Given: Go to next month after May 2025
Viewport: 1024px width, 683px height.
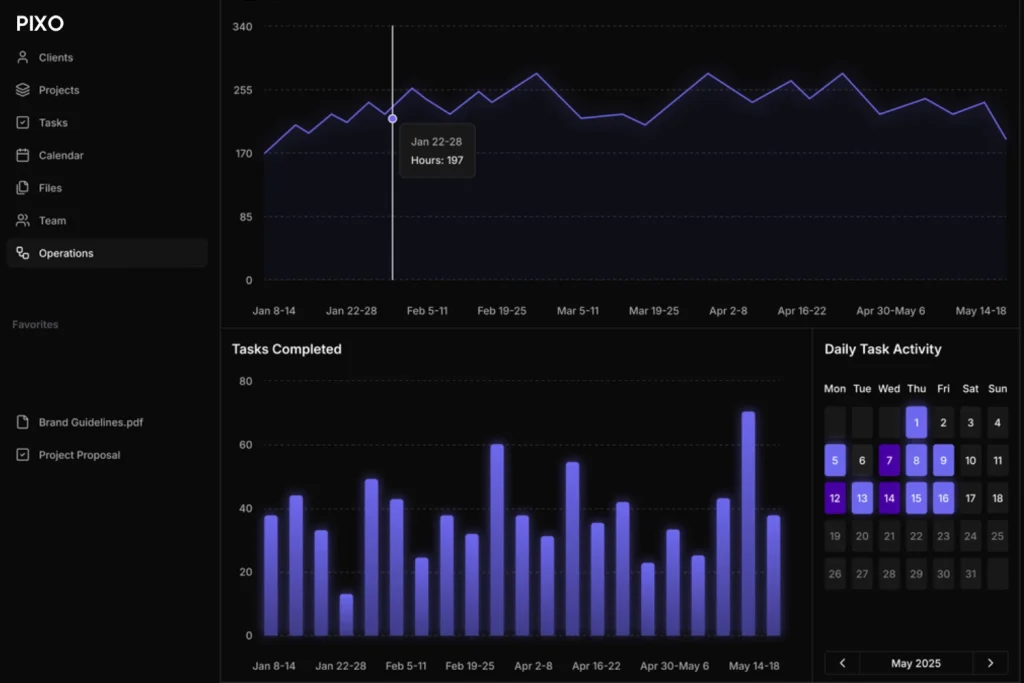Looking at the screenshot, I should pos(990,663).
